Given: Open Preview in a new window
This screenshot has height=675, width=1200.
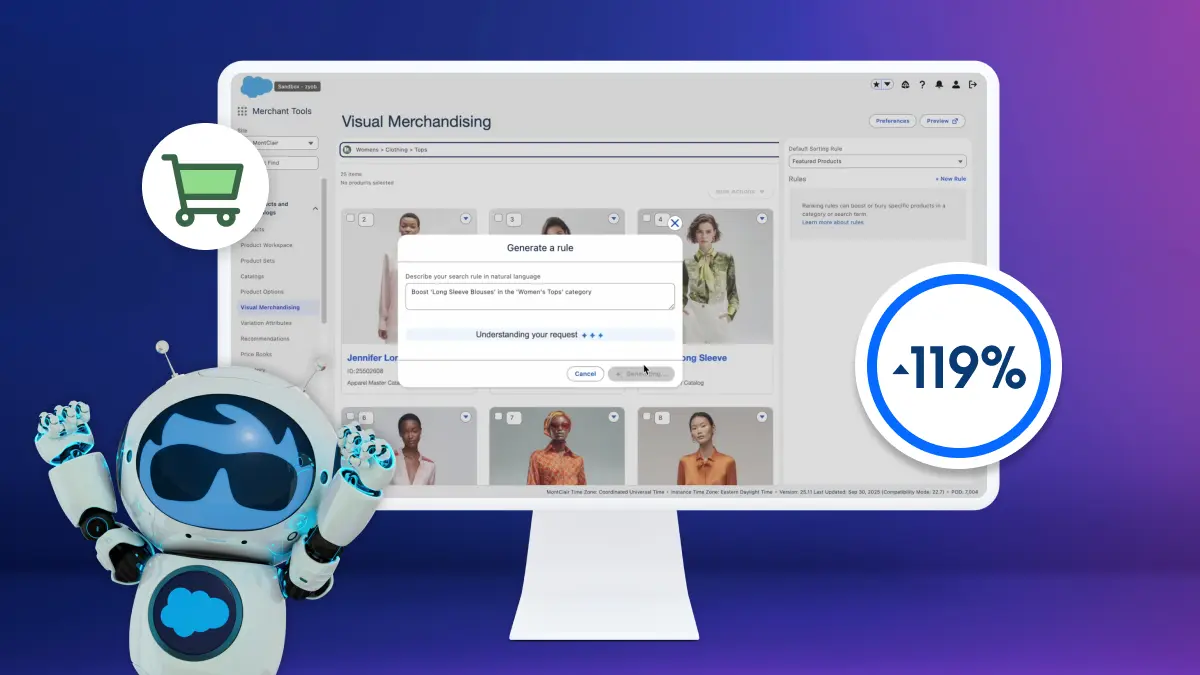Looking at the screenshot, I should pos(941,120).
